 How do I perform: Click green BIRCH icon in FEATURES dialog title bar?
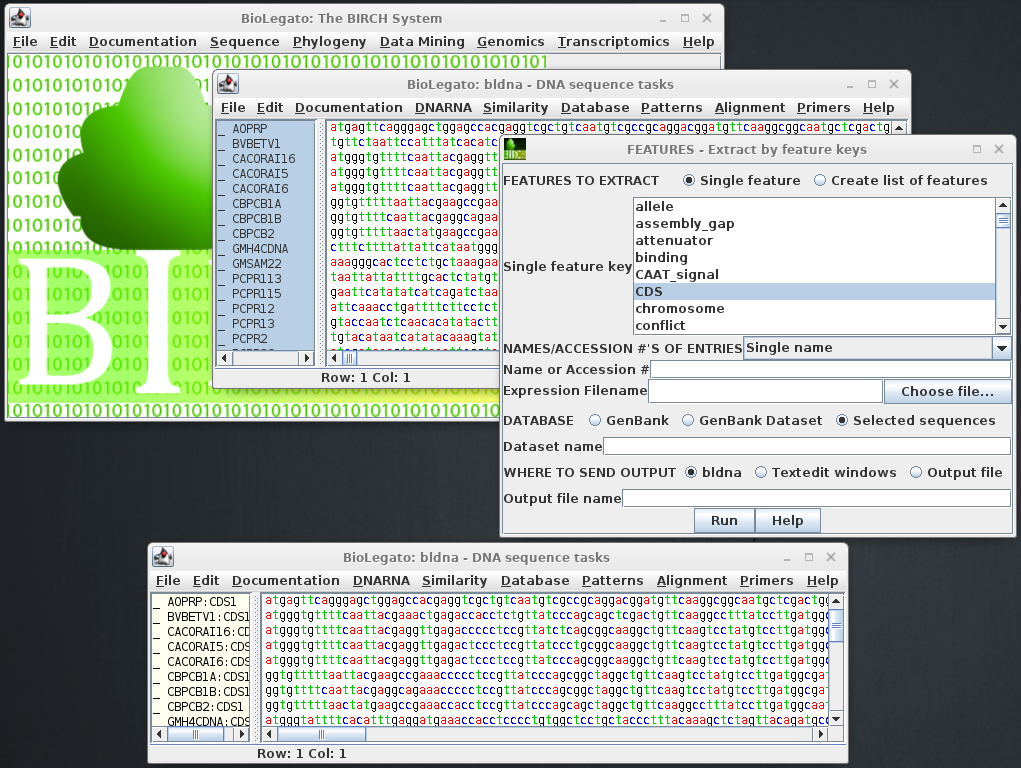tap(515, 149)
